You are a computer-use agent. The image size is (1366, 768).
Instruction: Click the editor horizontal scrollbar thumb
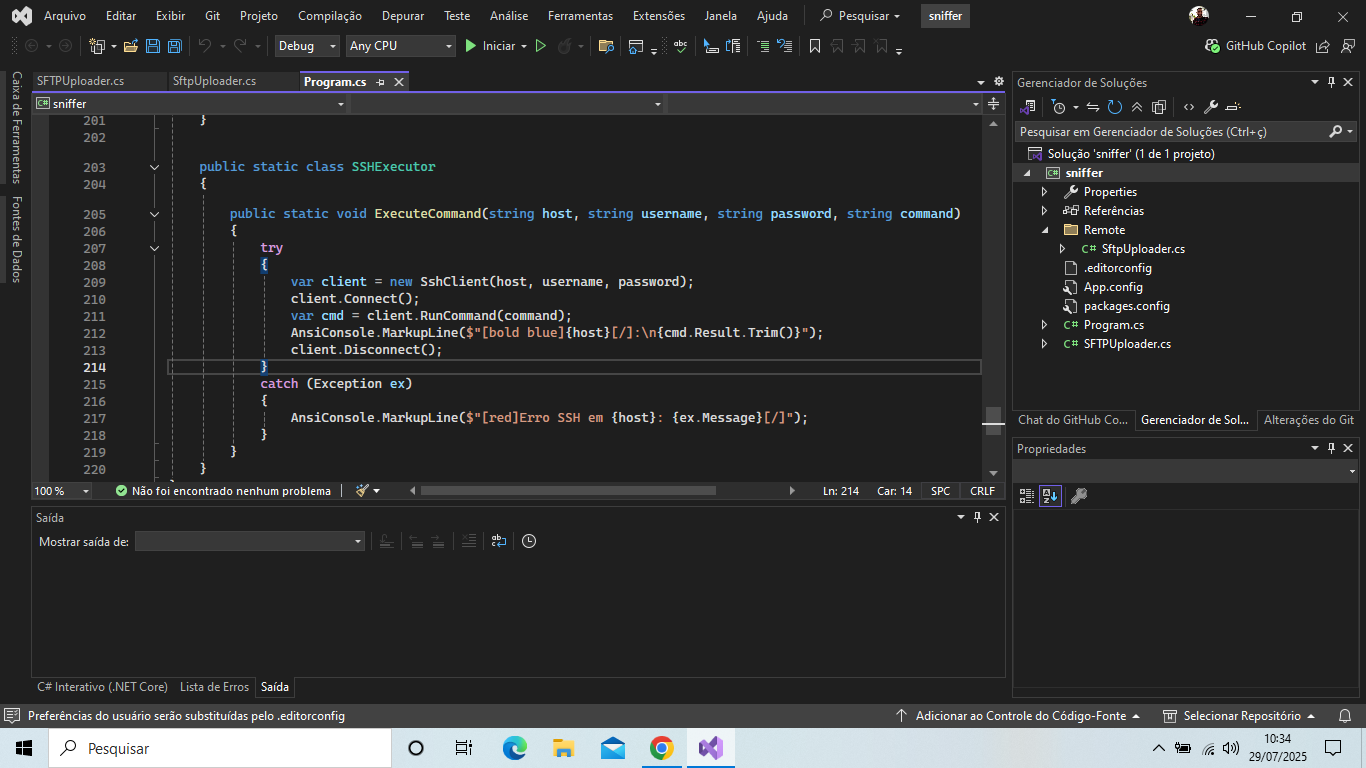tap(568, 491)
